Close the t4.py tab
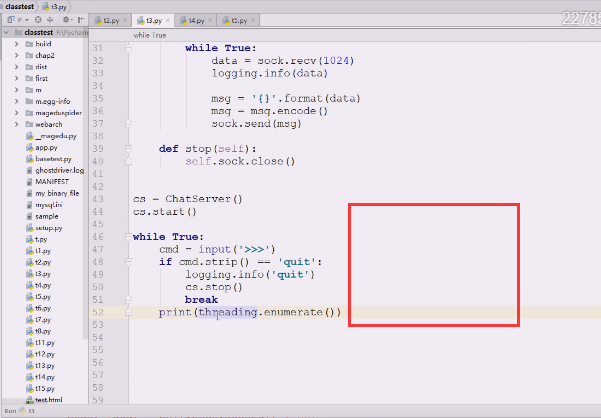 [210, 21]
